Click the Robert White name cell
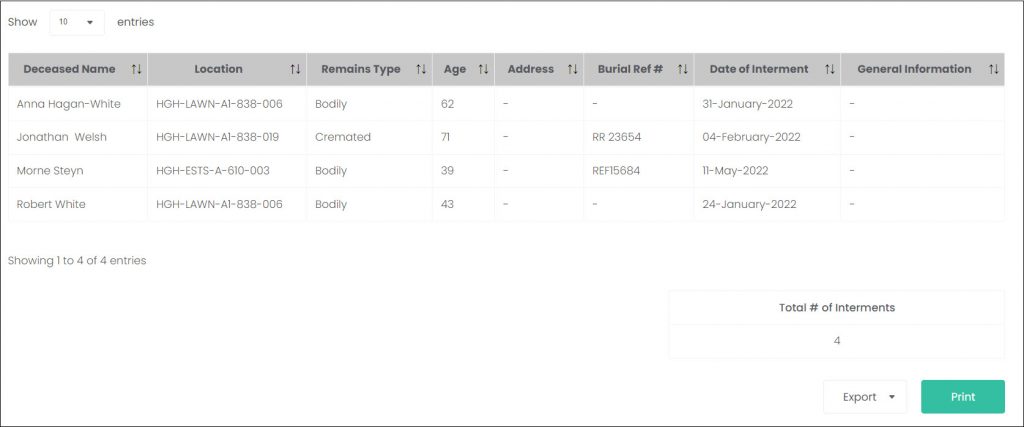Image resolution: width=1024 pixels, height=427 pixels. click(51, 204)
